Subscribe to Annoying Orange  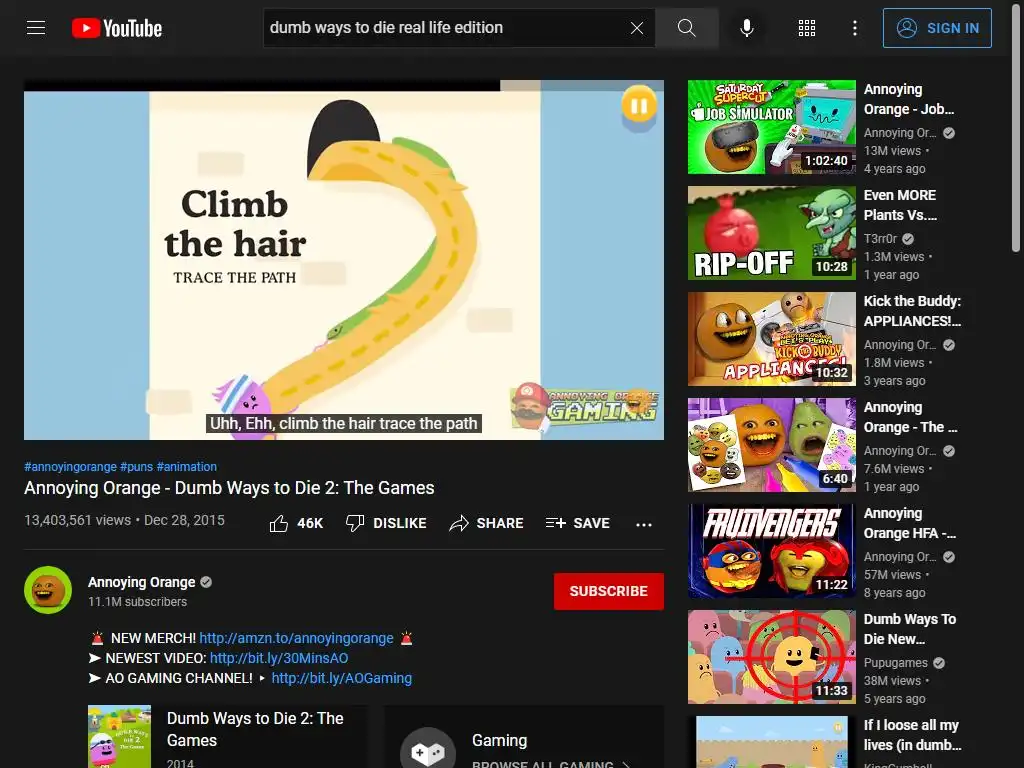point(609,591)
